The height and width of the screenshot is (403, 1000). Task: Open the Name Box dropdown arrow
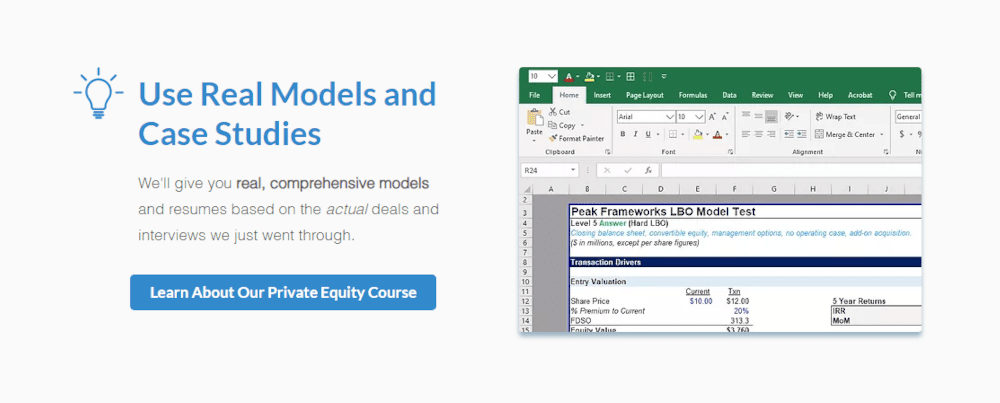(x=573, y=170)
